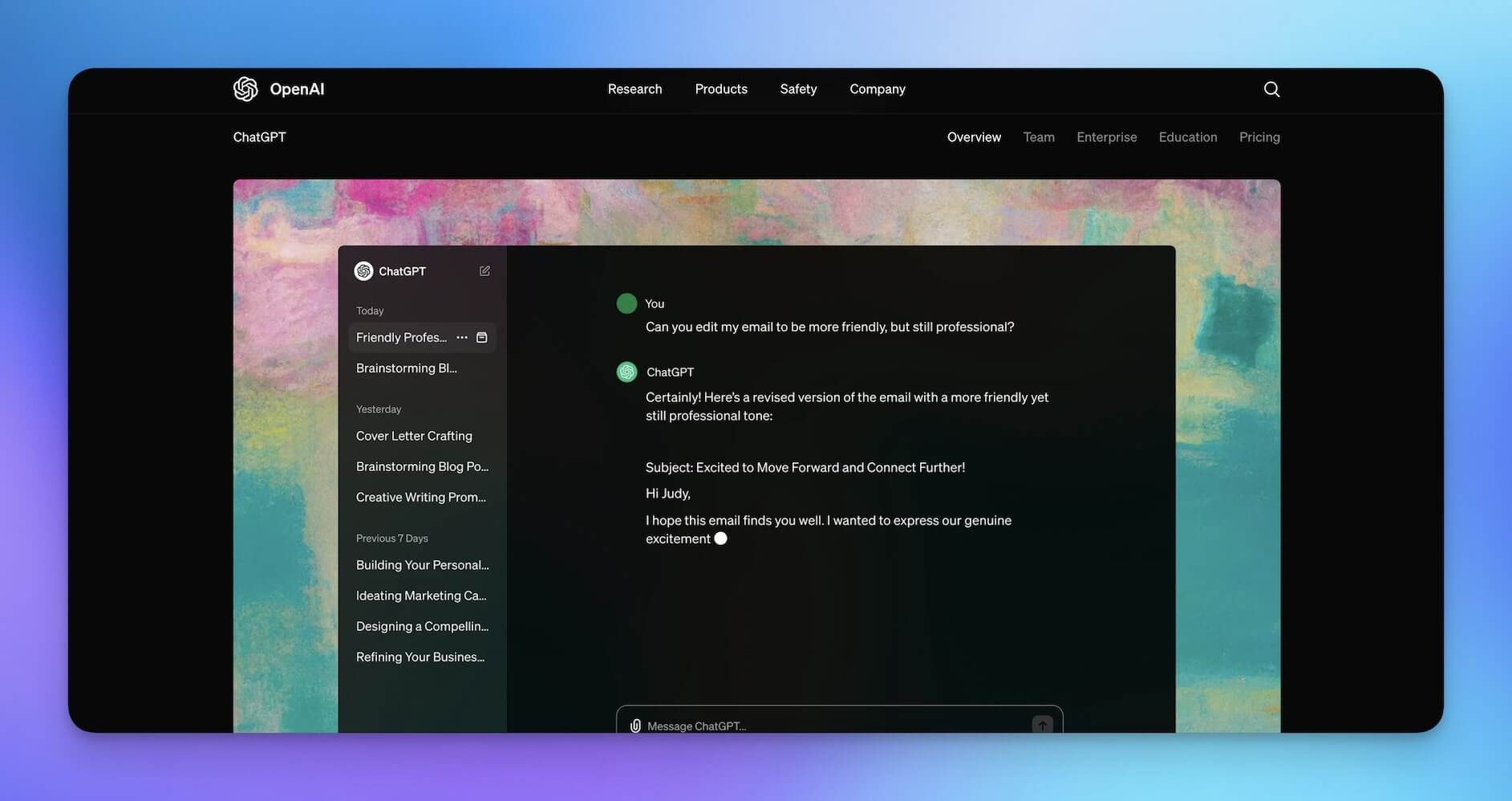The width and height of the screenshot is (1512, 801).
Task: Click the ChatGPT avatar beside the reply
Action: click(626, 371)
